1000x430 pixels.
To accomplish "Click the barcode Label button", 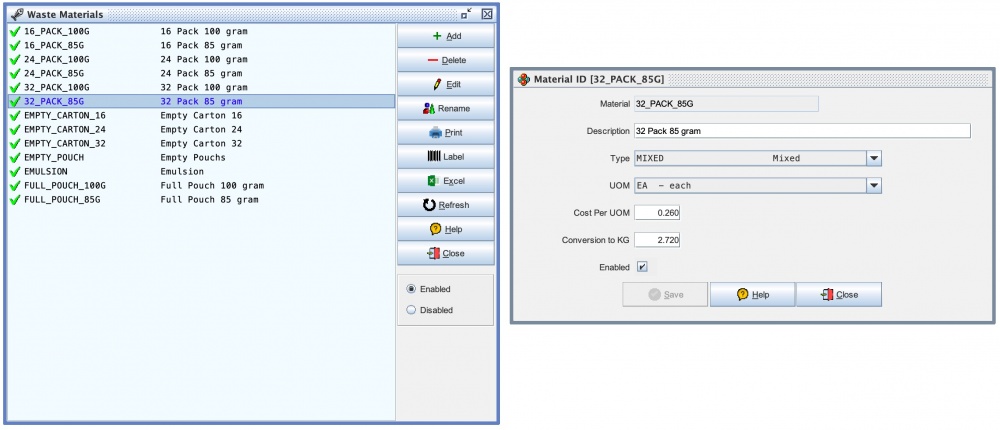I will pos(445,157).
